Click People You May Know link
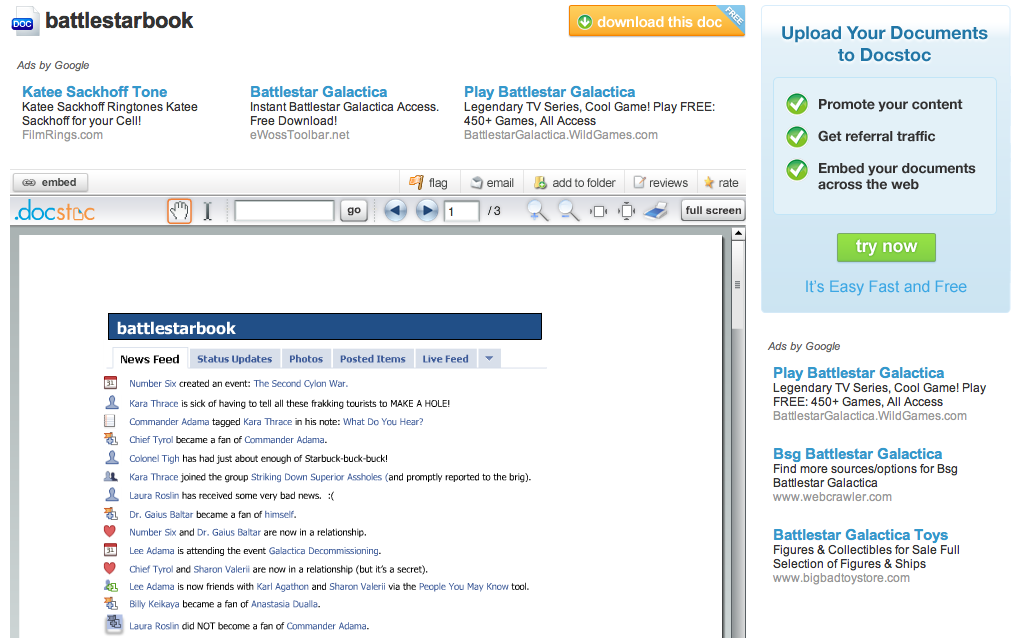Screen dimensions: 1018x638 [464, 587]
